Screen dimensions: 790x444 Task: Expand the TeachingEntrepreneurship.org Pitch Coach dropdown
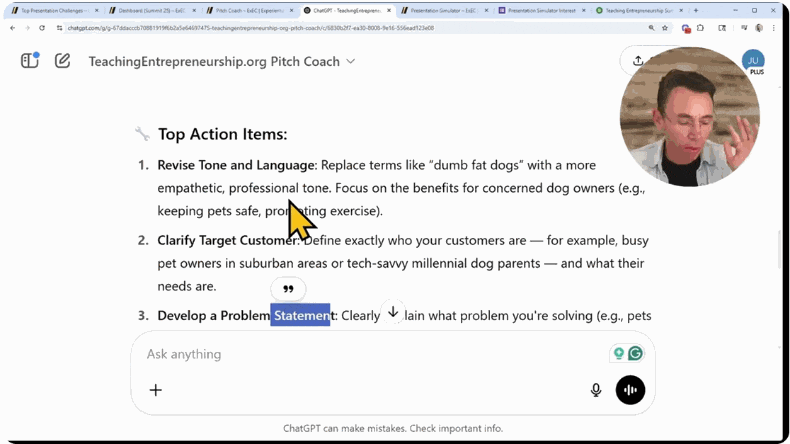350,62
